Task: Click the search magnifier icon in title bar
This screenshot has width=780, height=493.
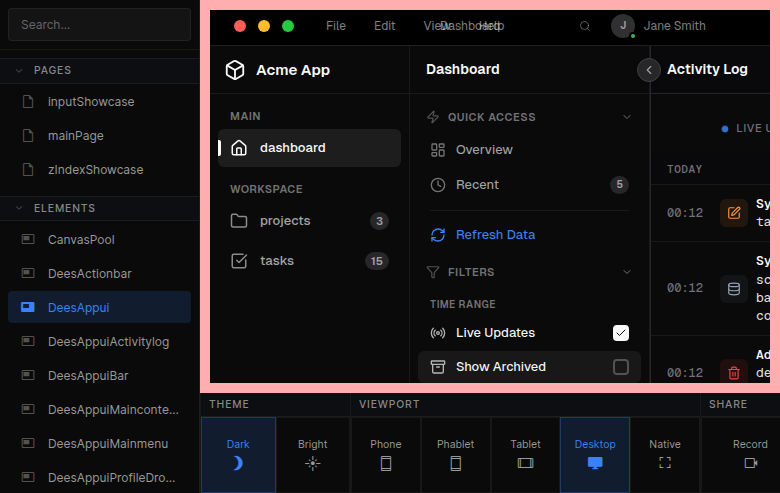Action: [585, 26]
